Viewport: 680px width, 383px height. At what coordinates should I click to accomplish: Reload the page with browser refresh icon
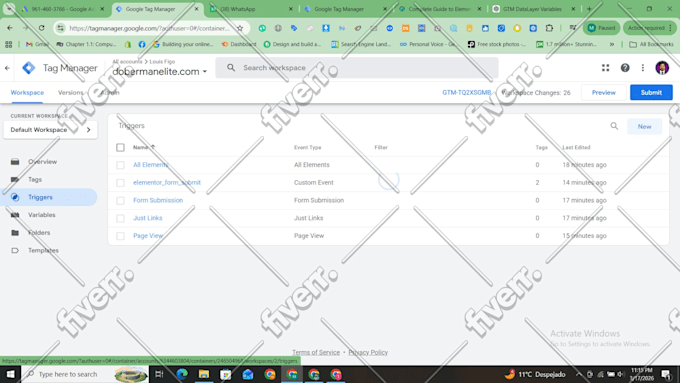point(42,28)
